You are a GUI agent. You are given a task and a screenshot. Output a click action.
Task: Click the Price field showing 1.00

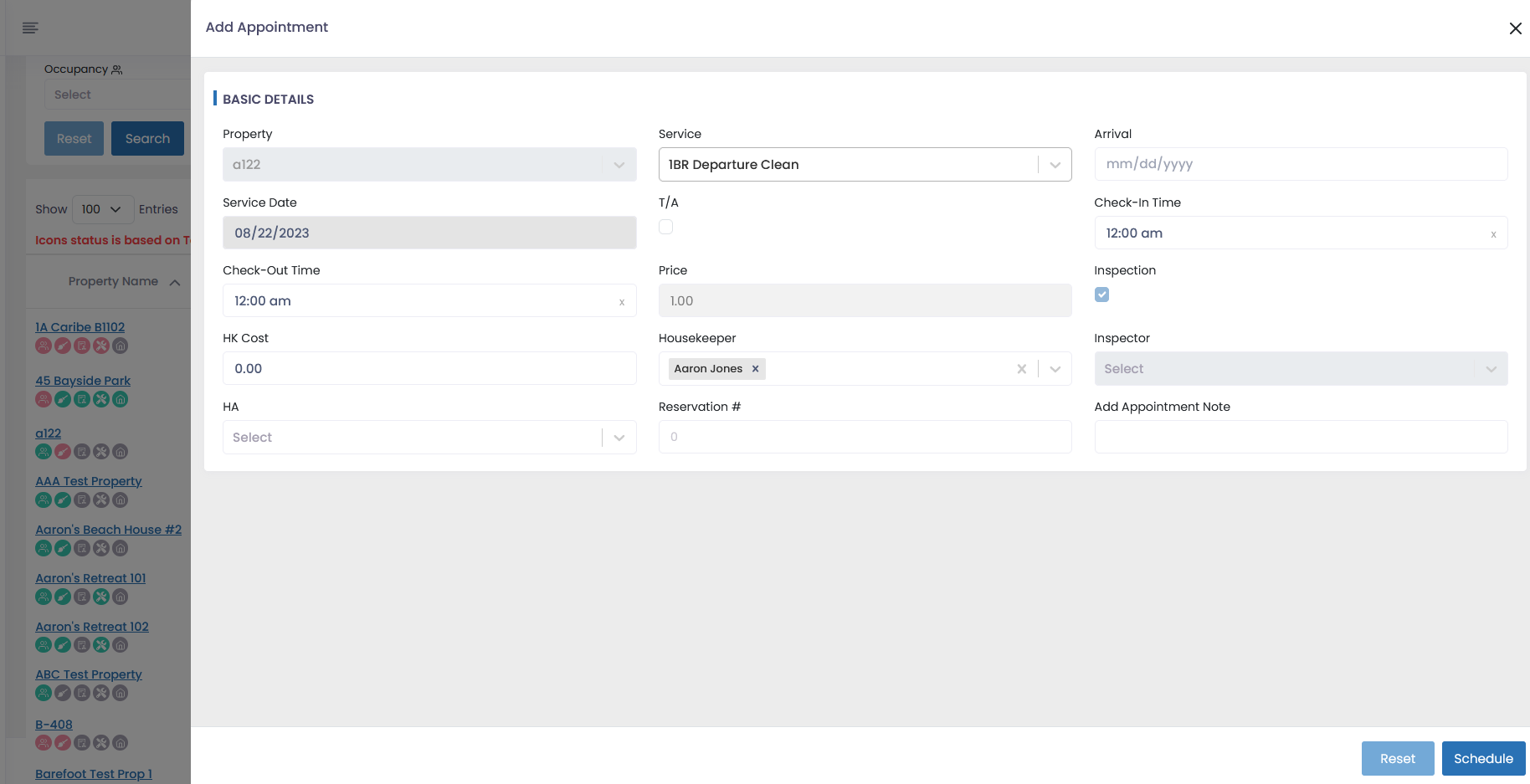(865, 301)
